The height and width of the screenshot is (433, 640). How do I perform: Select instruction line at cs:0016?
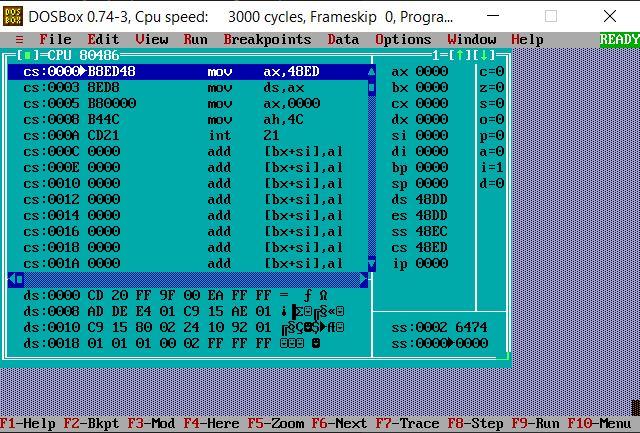click(188, 231)
